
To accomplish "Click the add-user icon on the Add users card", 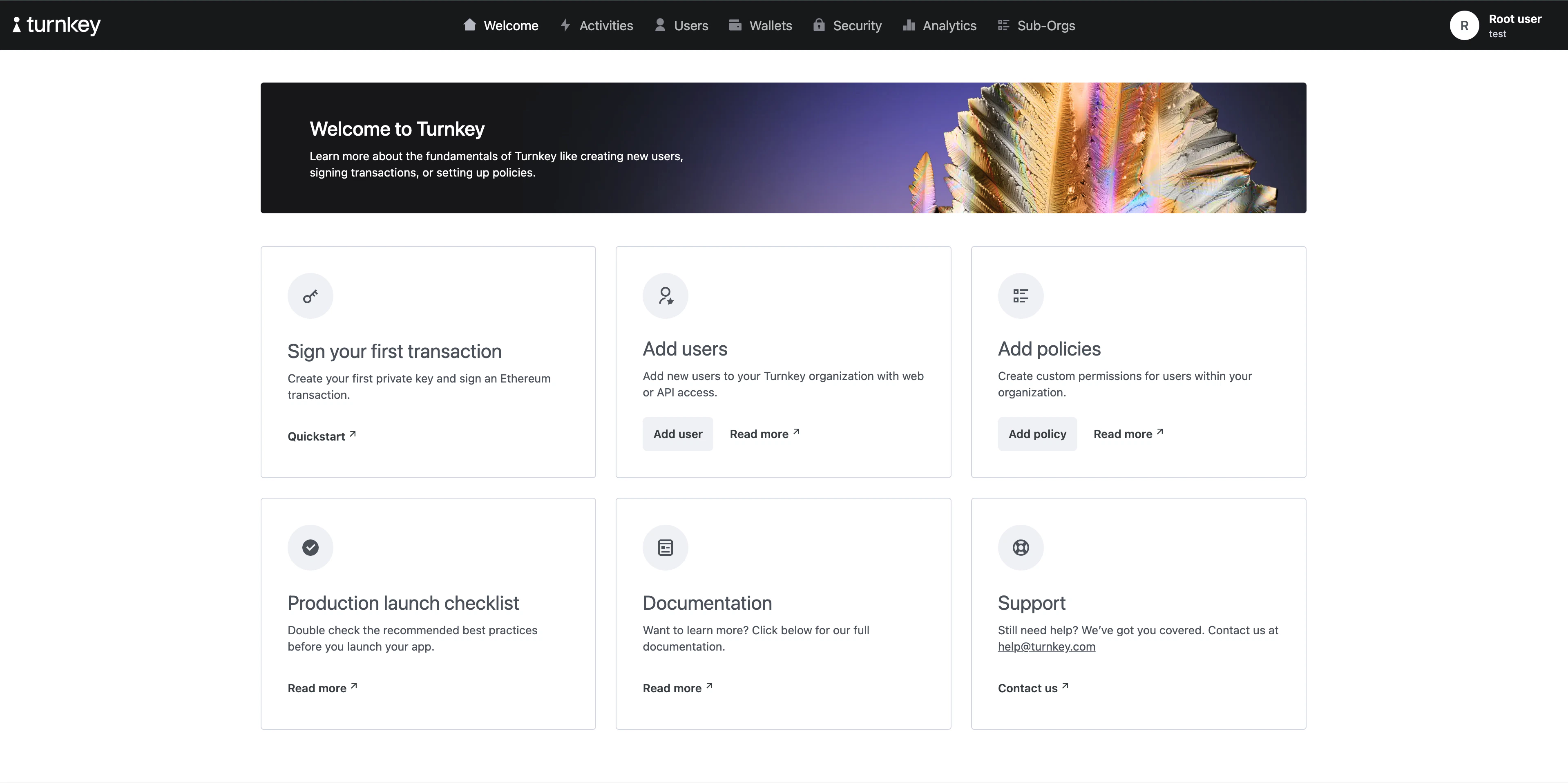I will click(665, 296).
